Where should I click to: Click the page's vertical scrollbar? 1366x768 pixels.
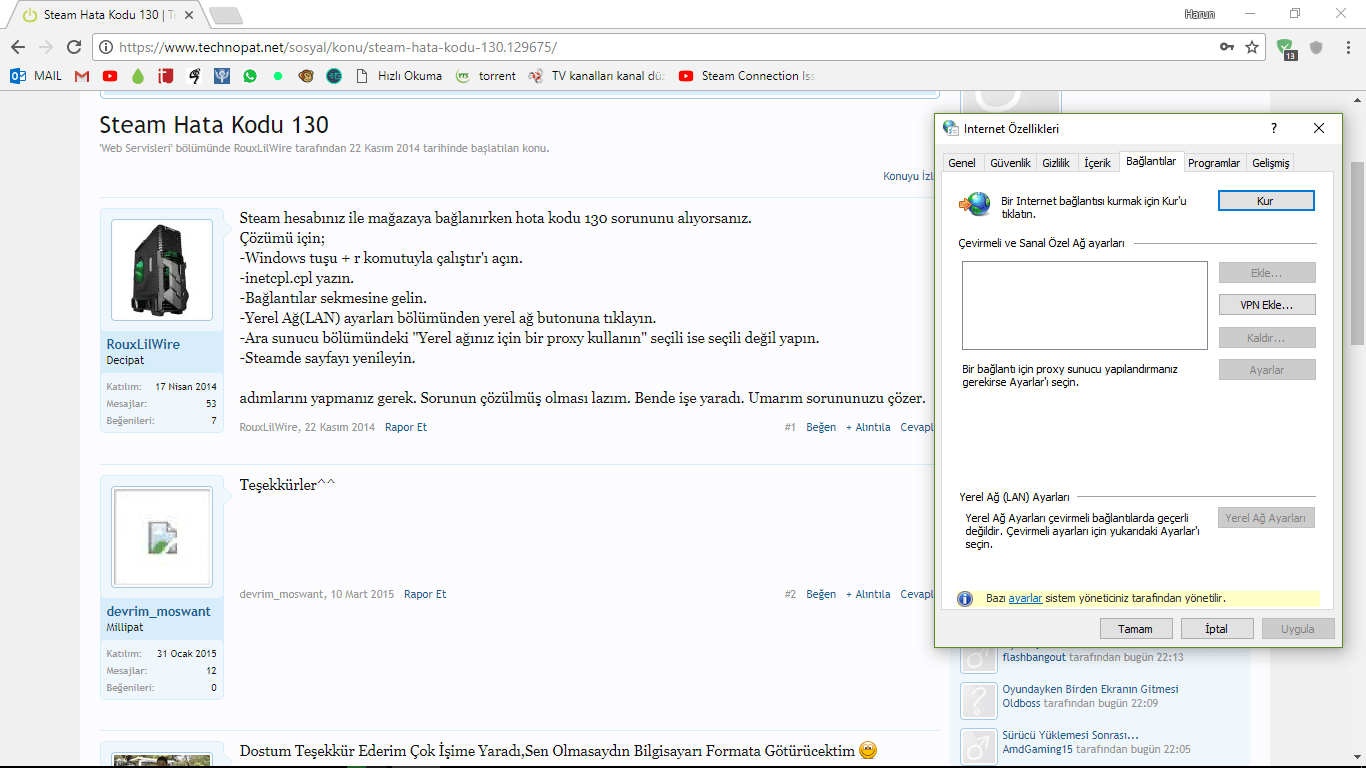click(x=1358, y=253)
